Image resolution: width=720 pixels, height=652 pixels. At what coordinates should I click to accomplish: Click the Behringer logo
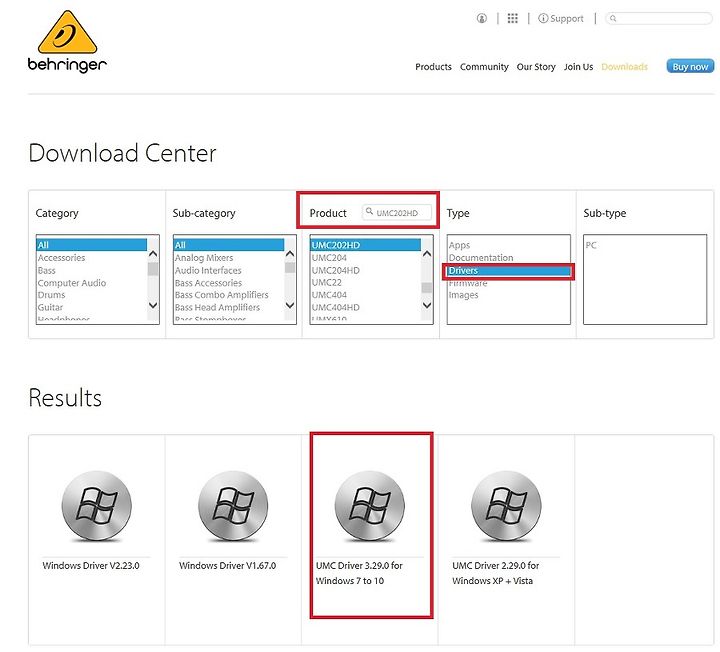point(68,42)
